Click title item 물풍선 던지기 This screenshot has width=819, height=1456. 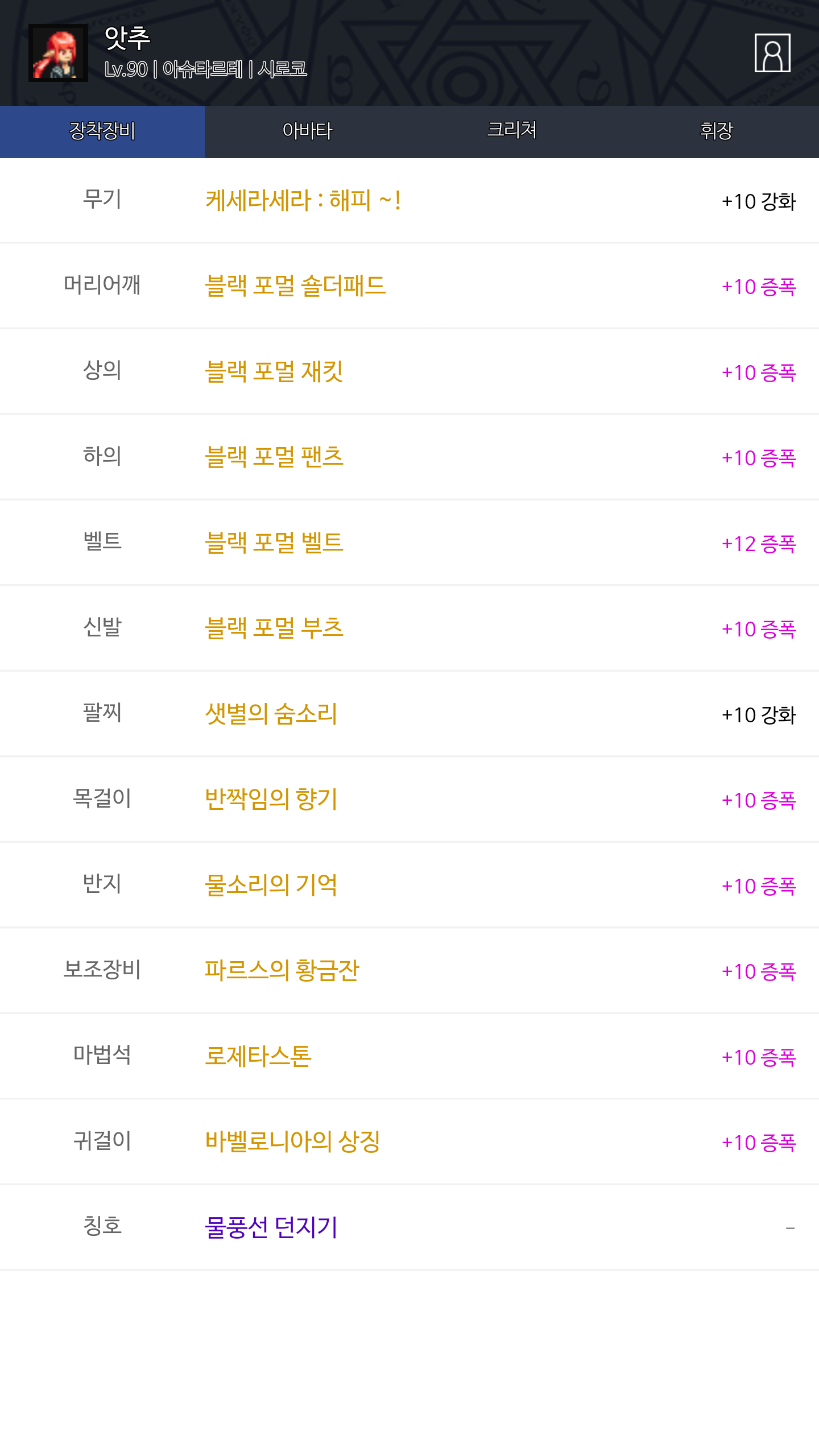[x=271, y=1228]
